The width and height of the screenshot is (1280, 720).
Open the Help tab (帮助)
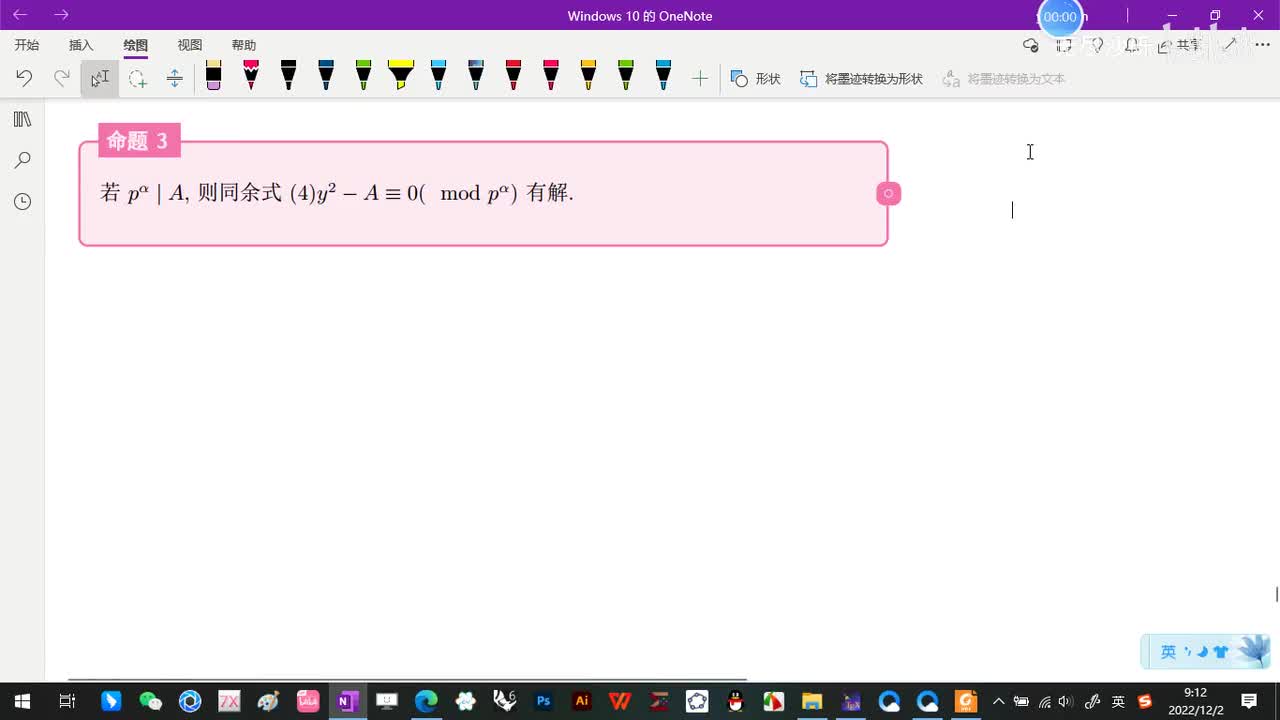coord(244,45)
